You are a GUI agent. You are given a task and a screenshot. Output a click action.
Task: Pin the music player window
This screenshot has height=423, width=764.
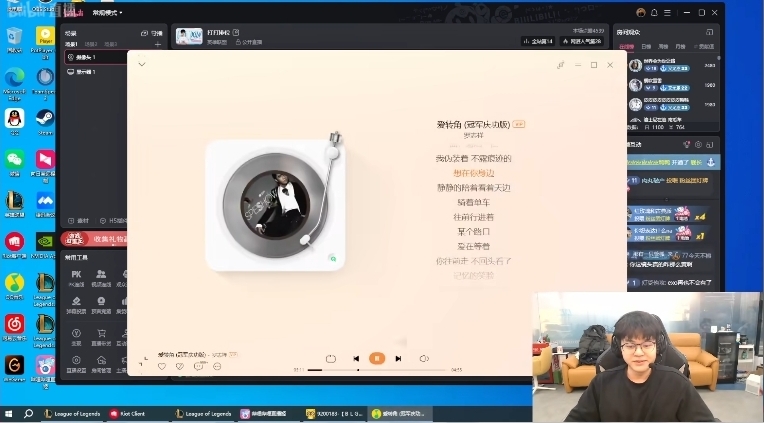tap(560, 65)
